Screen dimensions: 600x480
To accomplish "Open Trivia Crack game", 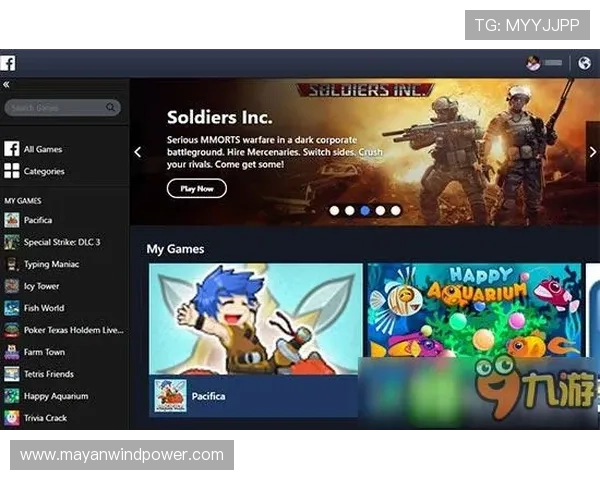I will pyautogui.click(x=45, y=418).
